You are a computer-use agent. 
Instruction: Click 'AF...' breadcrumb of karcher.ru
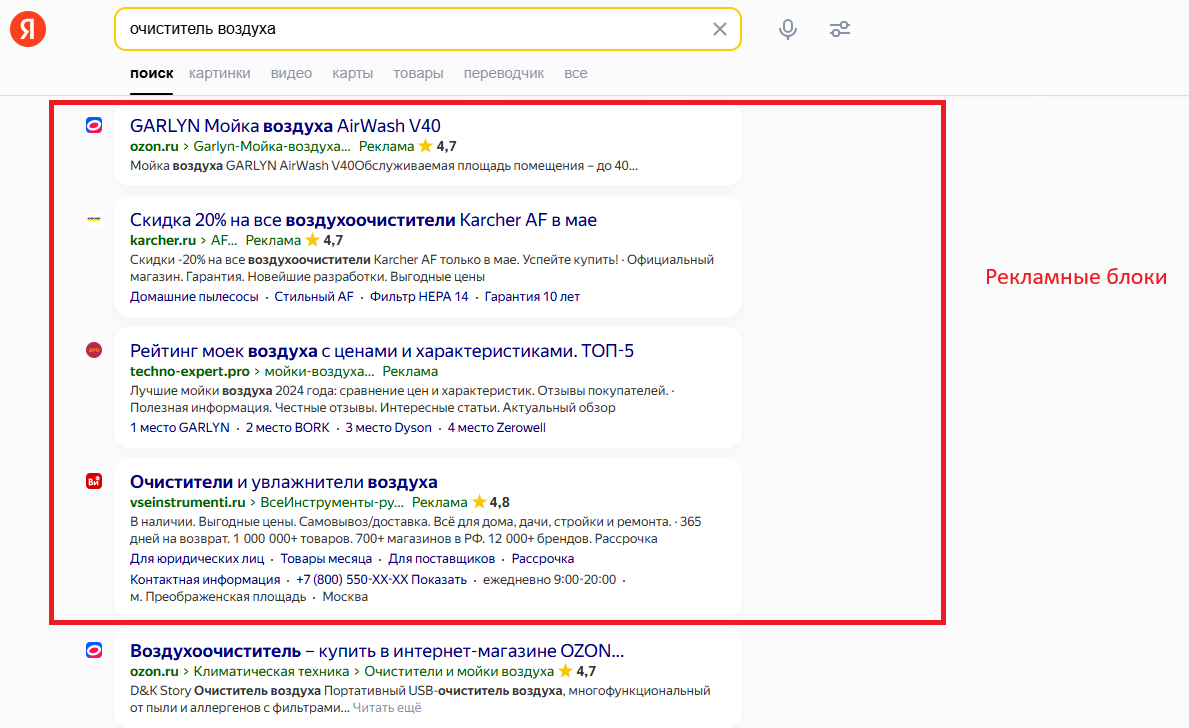pyautogui.click(x=224, y=240)
